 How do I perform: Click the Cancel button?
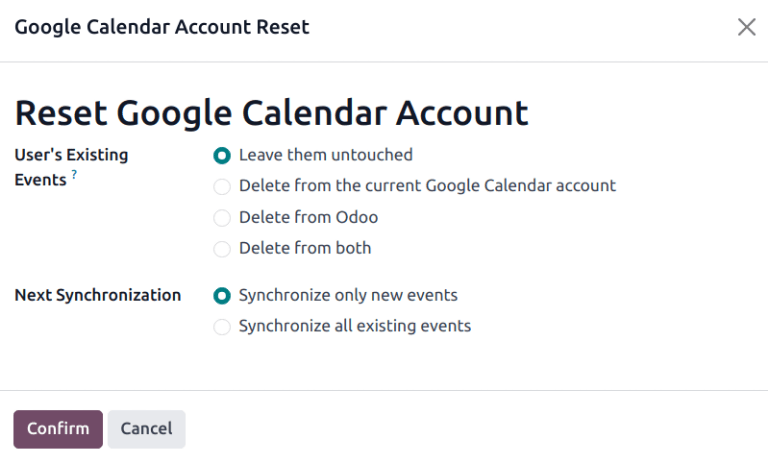146,429
